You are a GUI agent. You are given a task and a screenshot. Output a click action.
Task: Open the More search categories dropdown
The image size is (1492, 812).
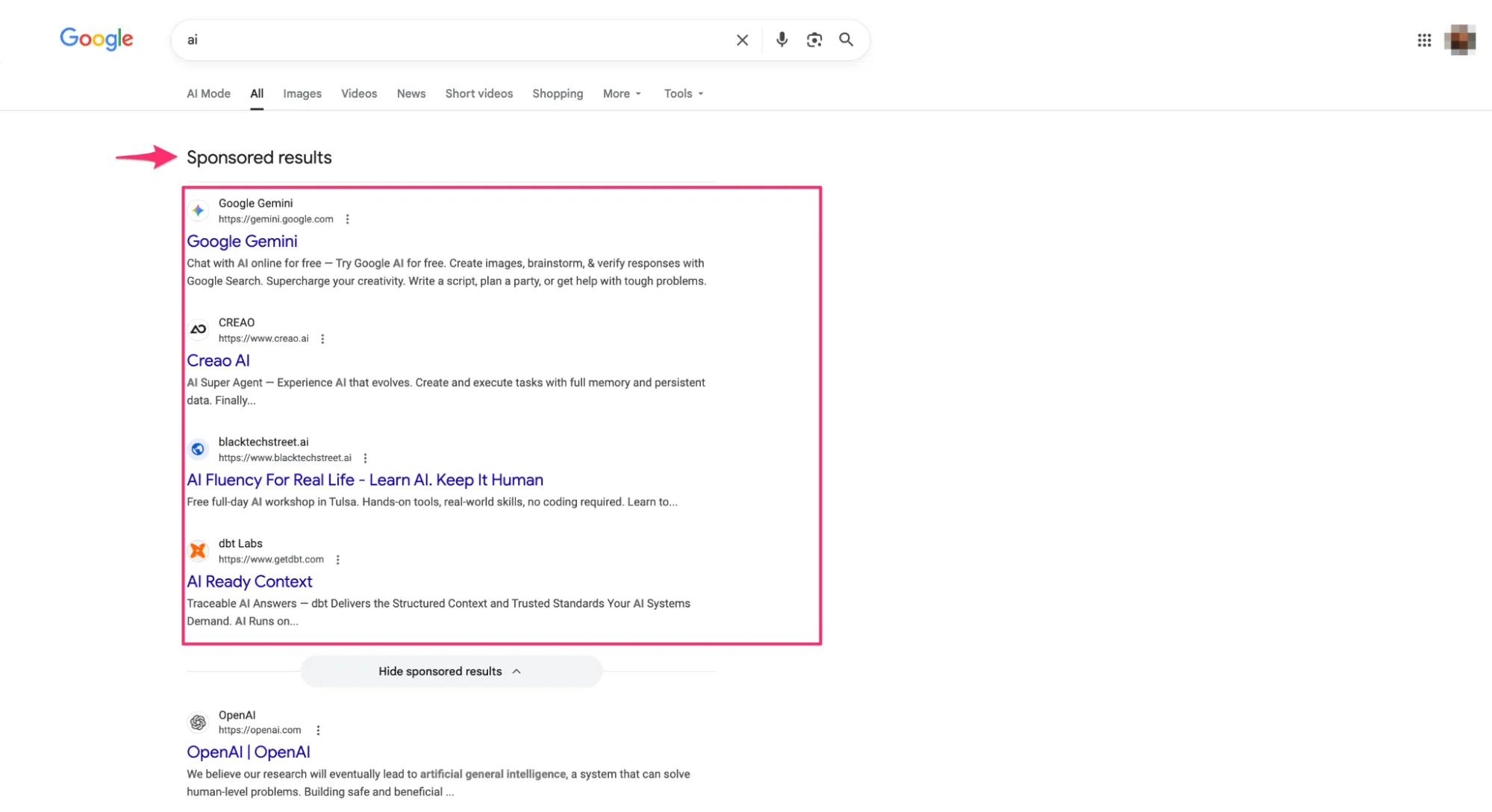click(620, 93)
